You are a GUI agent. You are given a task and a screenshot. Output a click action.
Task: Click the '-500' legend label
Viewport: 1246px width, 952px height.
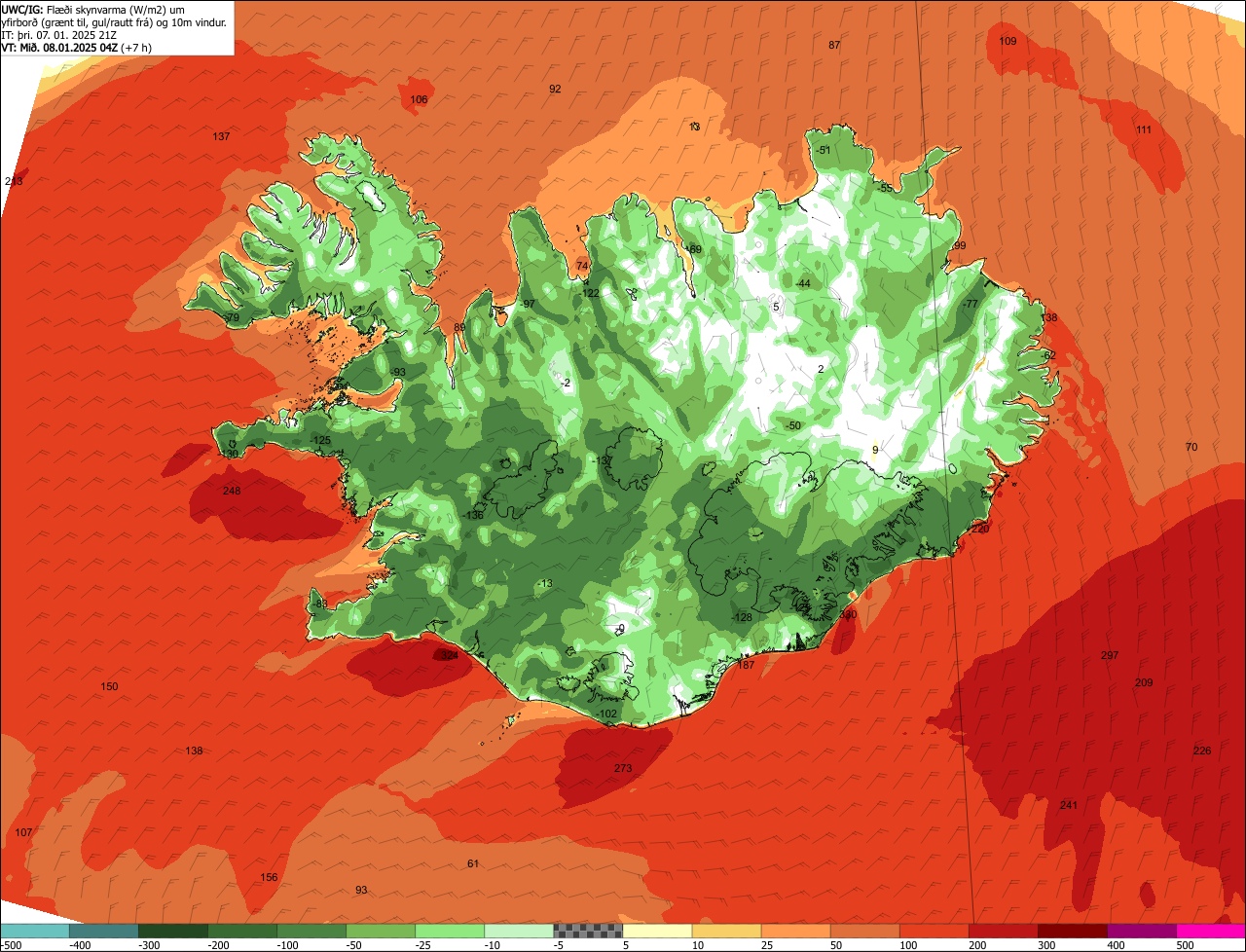[x=12, y=945]
